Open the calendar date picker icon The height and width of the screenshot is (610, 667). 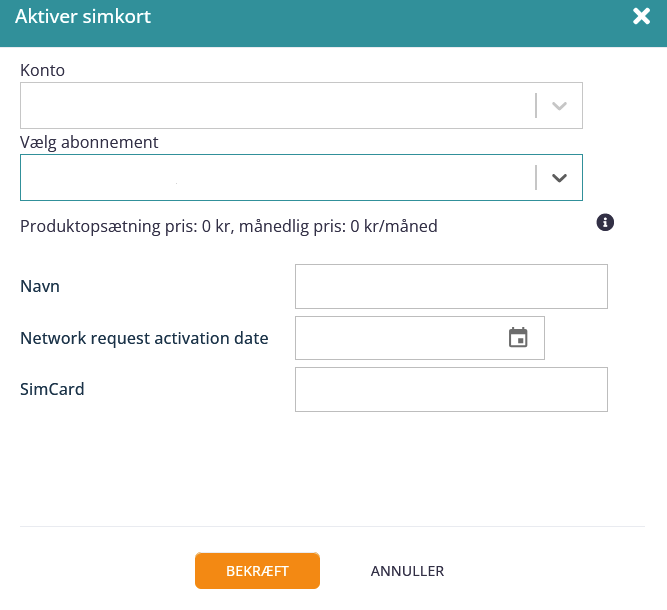[x=518, y=338]
